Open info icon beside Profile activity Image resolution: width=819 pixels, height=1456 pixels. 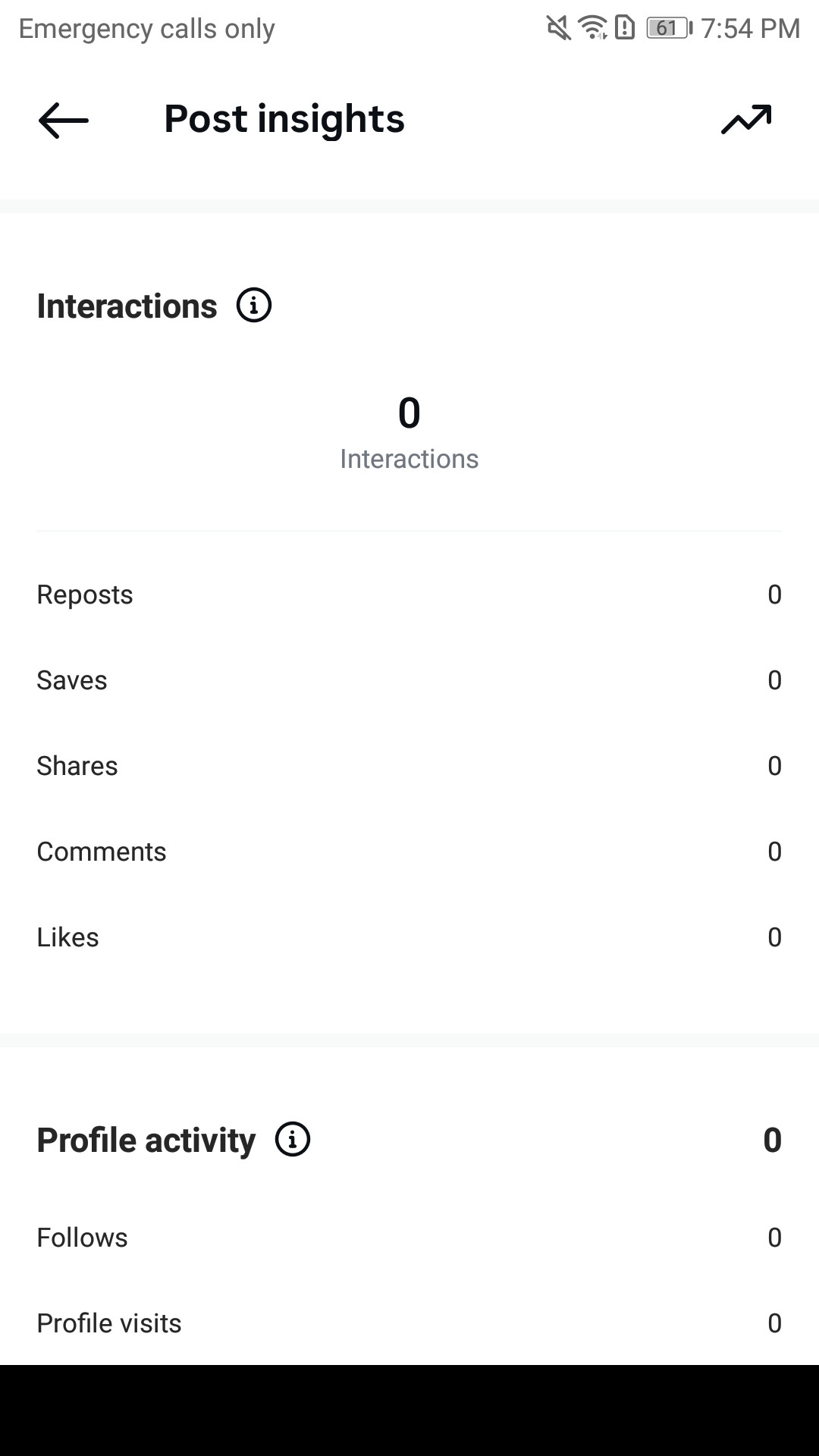click(293, 1139)
